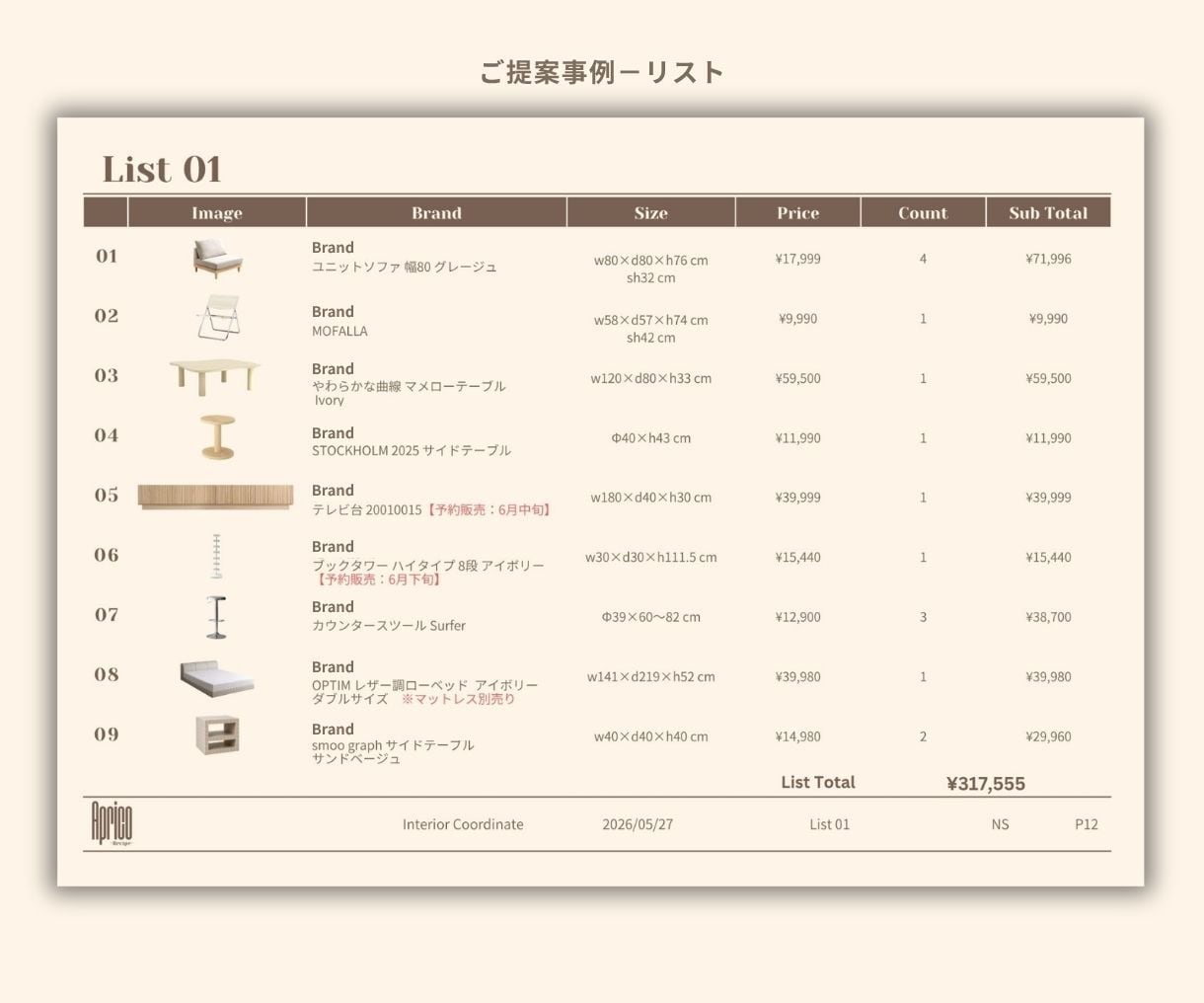Image resolution: width=1204 pixels, height=1003 pixels.
Task: Click the red 予約販売：6月中旬 note
Action: tap(489, 509)
